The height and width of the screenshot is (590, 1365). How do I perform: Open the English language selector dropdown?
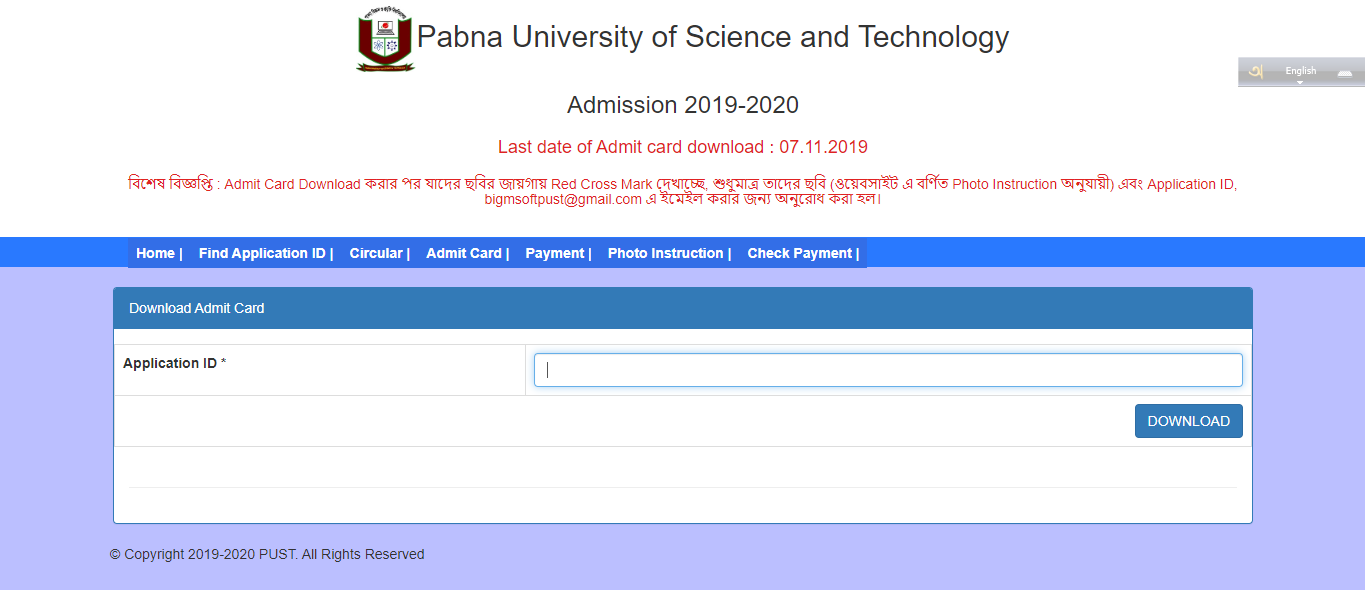pyautogui.click(x=1300, y=71)
